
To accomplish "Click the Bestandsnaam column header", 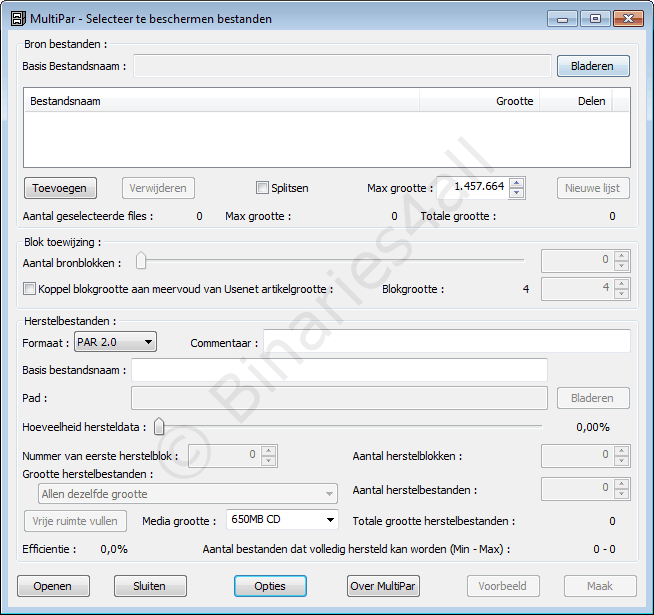I will [x=222, y=101].
